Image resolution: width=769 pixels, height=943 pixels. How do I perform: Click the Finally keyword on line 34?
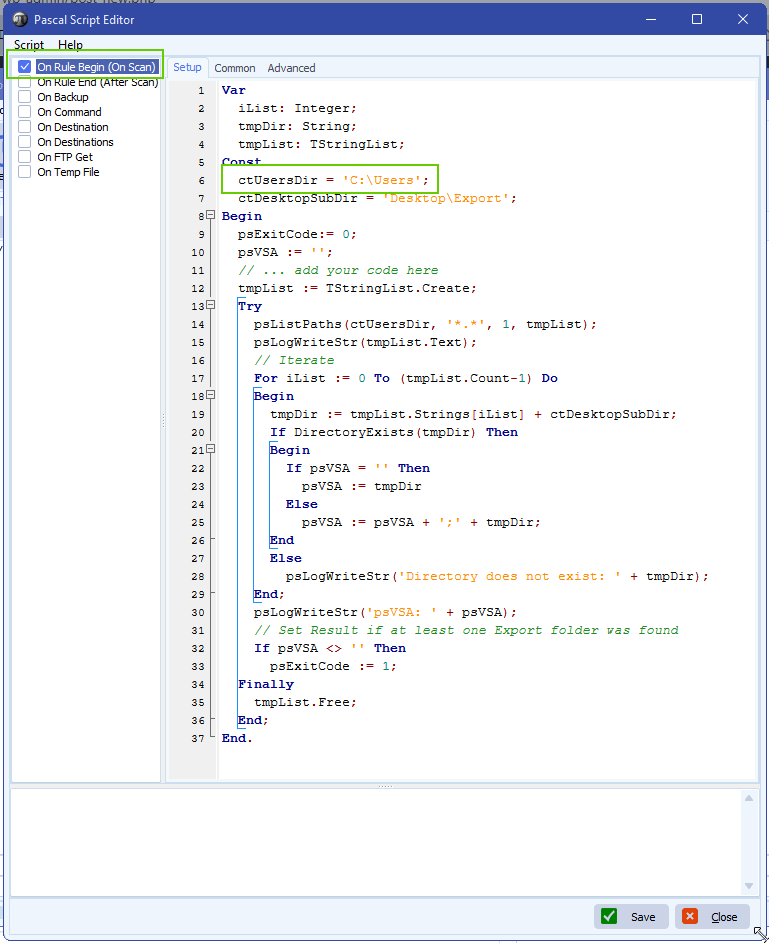click(x=266, y=684)
